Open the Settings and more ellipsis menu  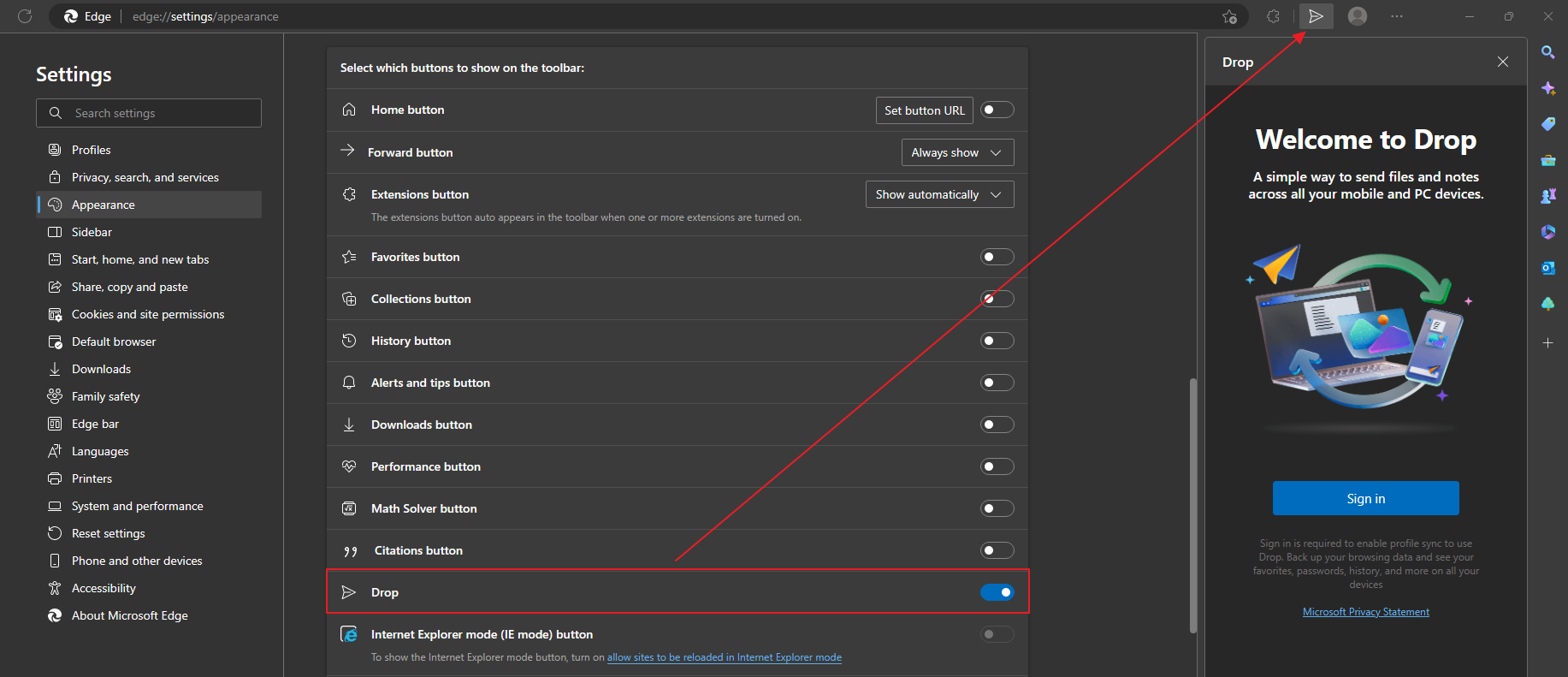[1396, 16]
